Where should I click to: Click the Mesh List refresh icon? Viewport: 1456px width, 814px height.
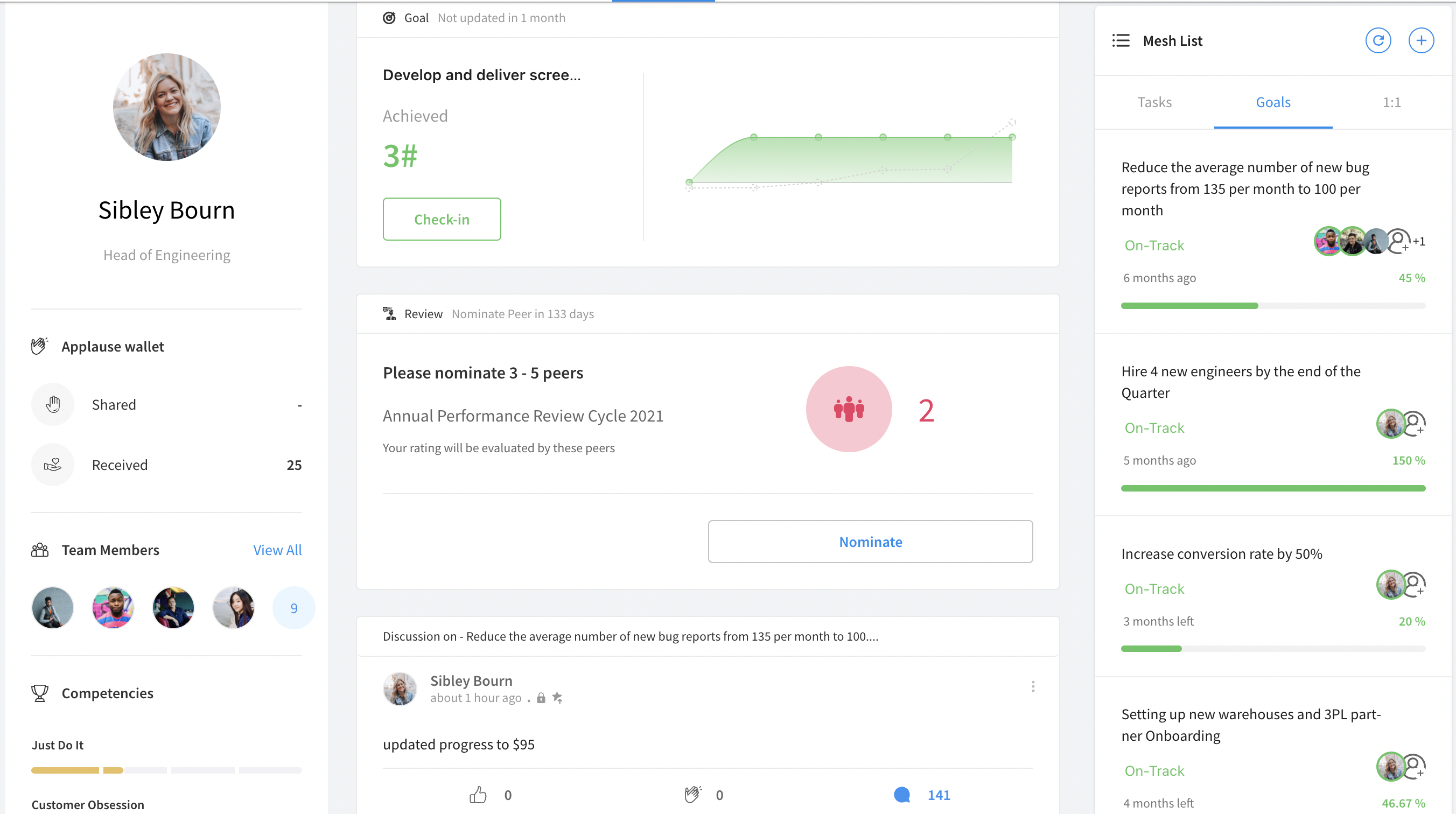click(1377, 41)
